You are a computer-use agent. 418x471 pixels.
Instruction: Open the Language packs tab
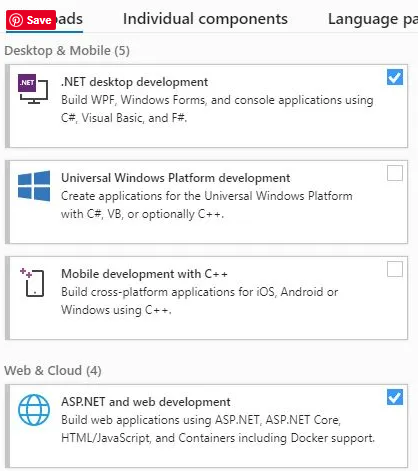click(x=373, y=19)
